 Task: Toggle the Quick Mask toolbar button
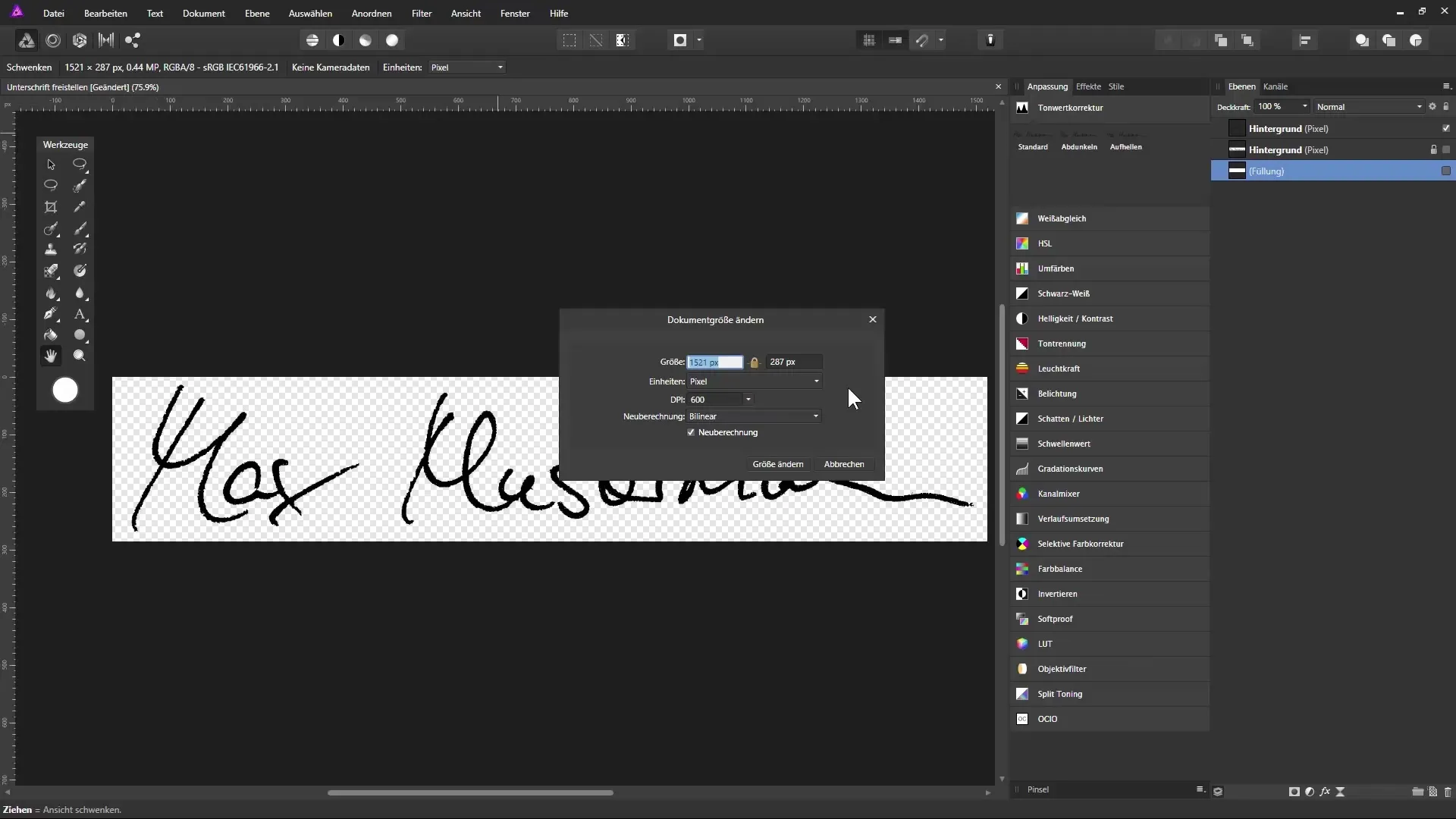[x=680, y=41]
